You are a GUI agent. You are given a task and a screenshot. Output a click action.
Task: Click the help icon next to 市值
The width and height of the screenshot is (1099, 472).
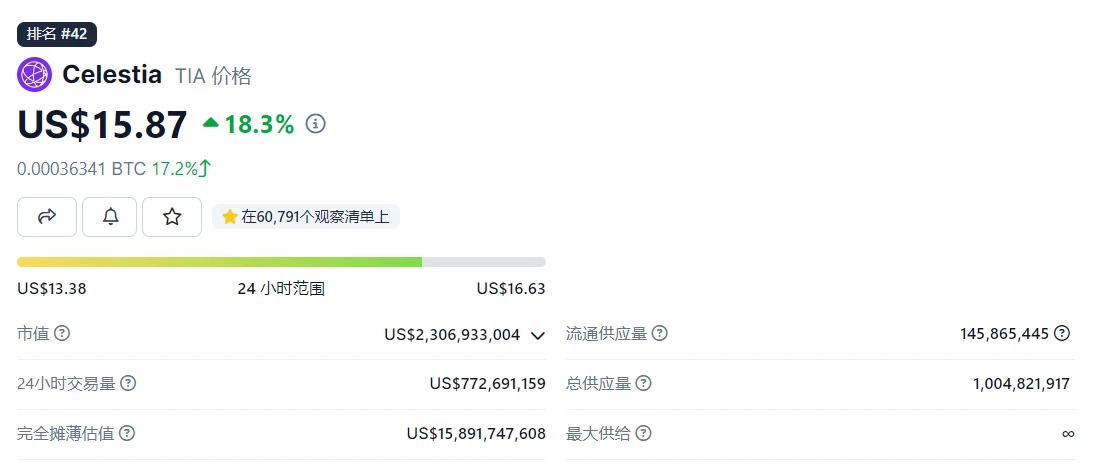(x=62, y=333)
